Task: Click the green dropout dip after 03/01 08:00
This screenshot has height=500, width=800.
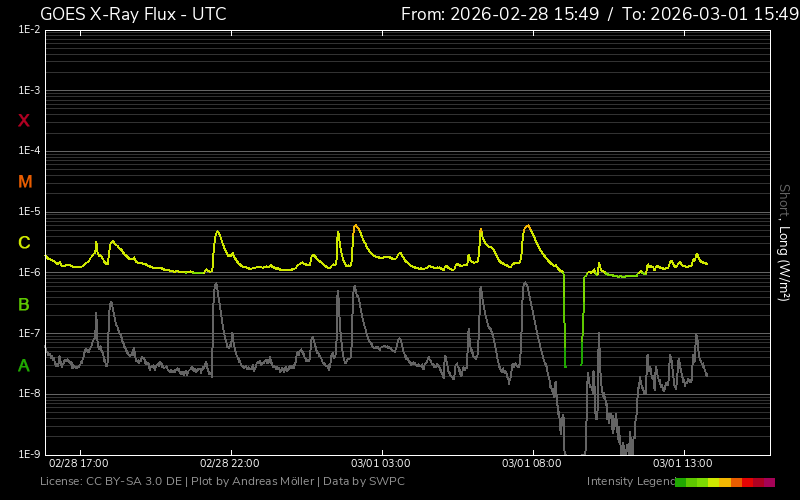Action: click(x=573, y=320)
